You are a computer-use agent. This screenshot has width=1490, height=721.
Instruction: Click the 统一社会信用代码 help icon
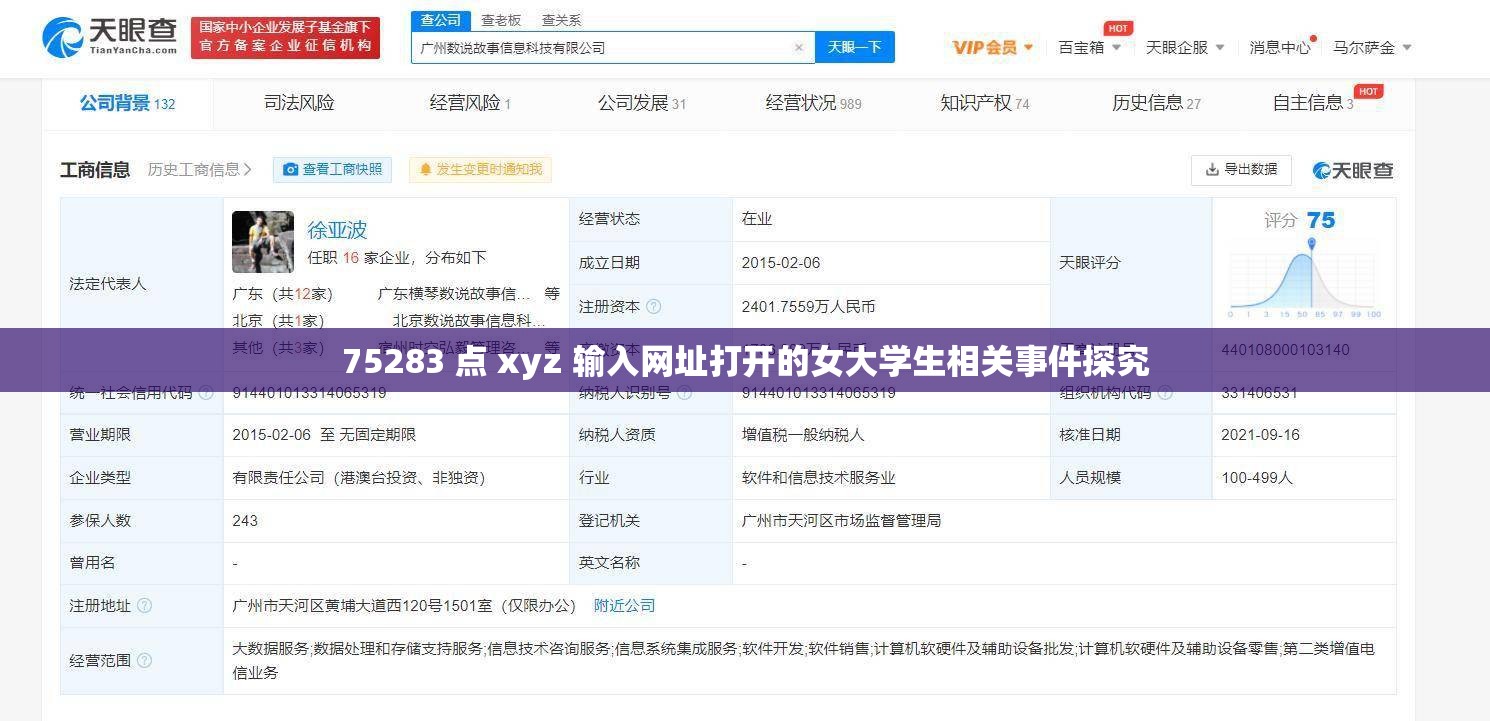tap(206, 393)
